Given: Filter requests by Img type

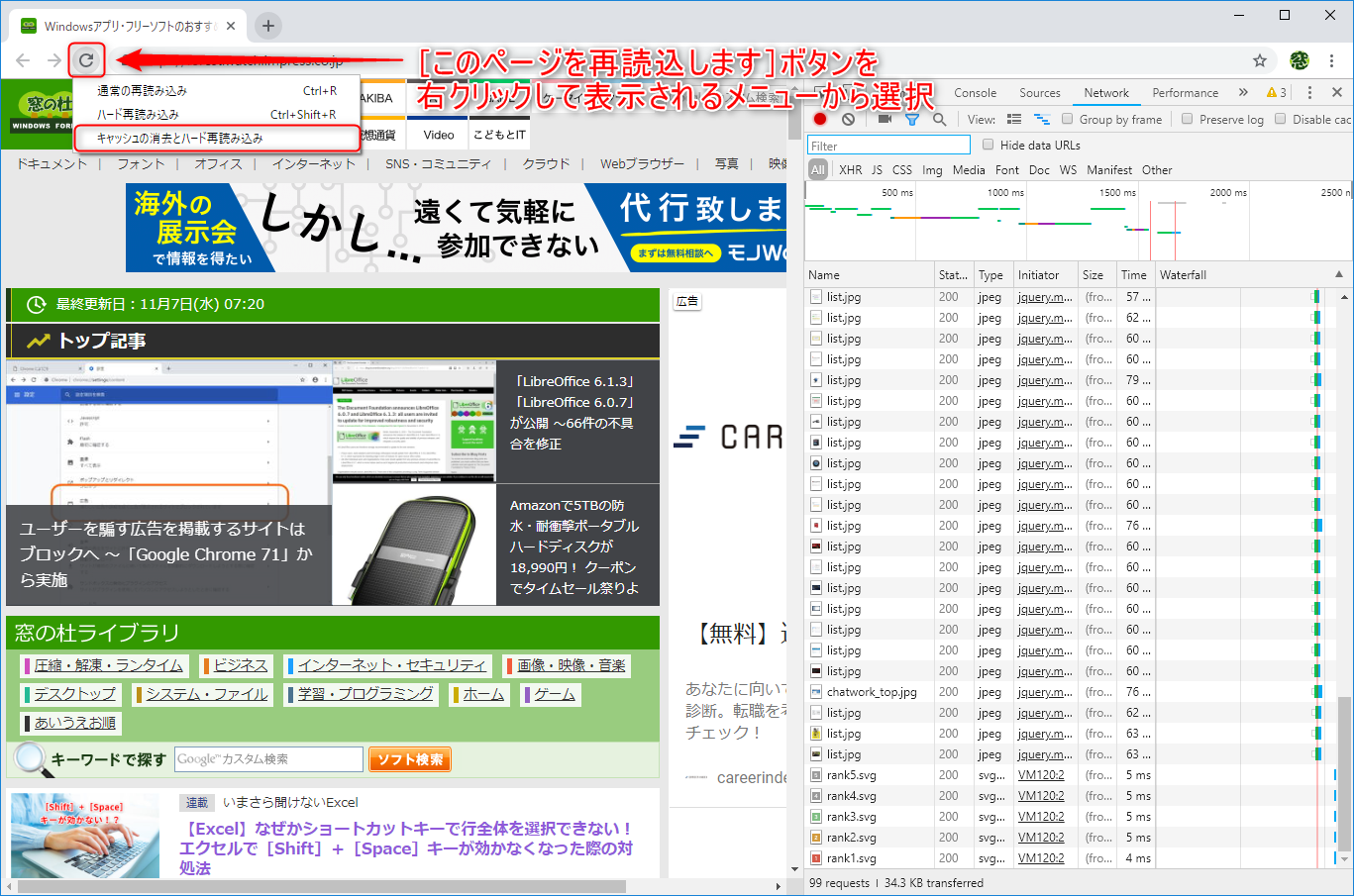Looking at the screenshot, I should tap(932, 169).
